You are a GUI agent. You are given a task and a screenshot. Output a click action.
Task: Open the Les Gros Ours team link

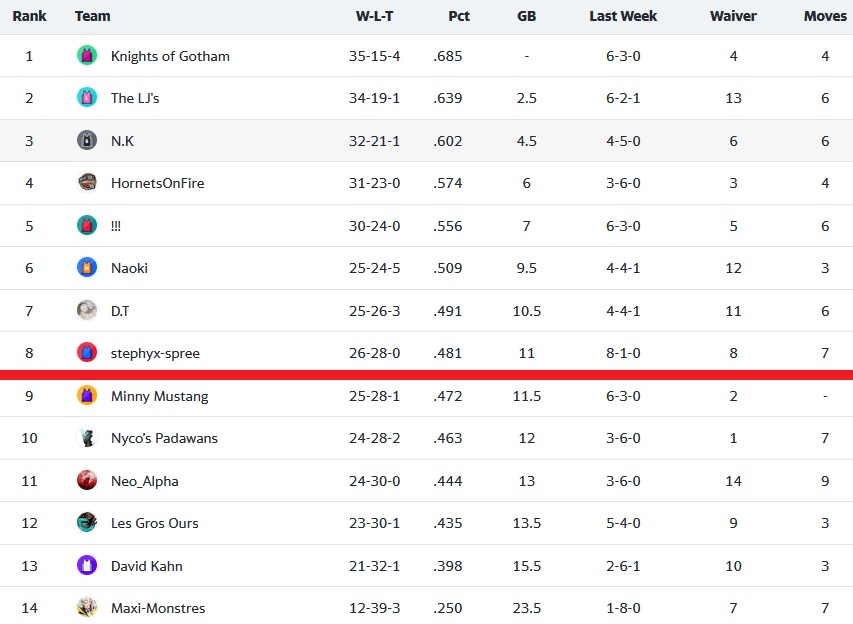pos(154,523)
